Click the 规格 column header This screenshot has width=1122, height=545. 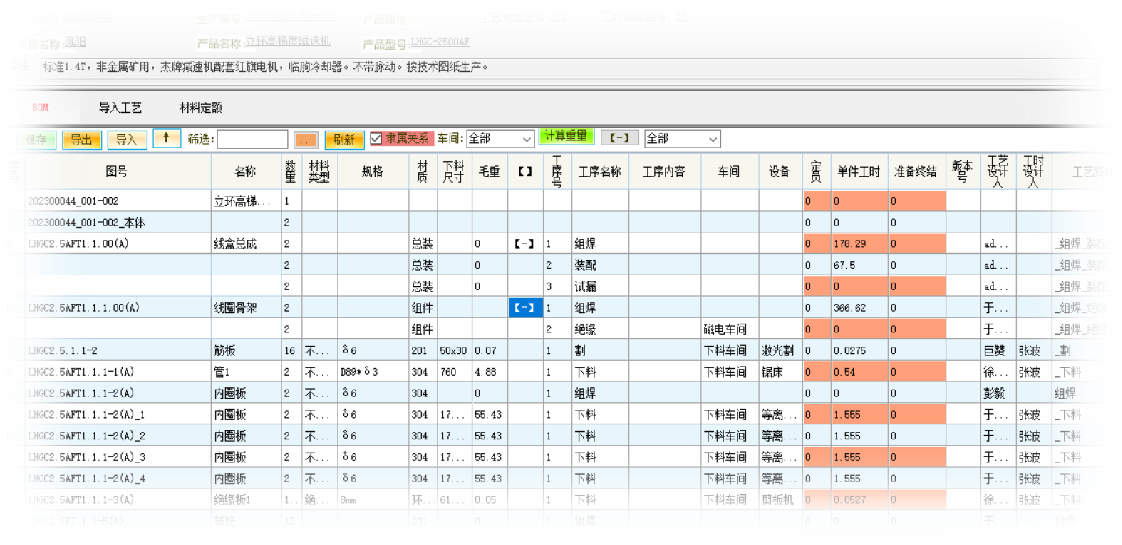click(x=373, y=172)
